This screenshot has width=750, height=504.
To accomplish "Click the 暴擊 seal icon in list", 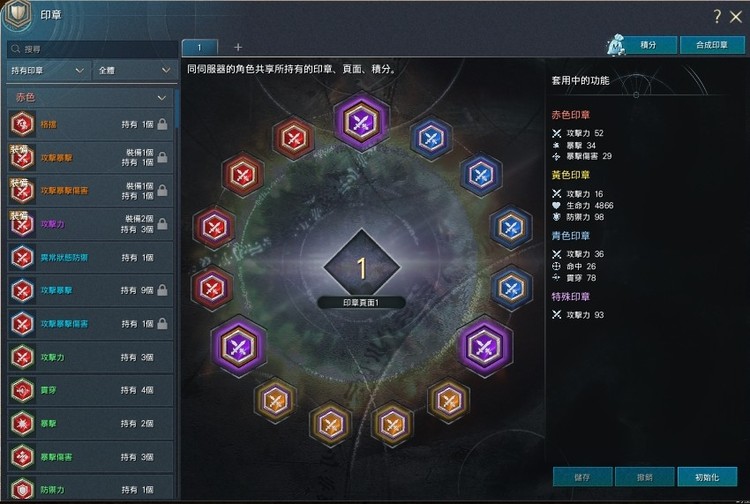I will point(22,424).
